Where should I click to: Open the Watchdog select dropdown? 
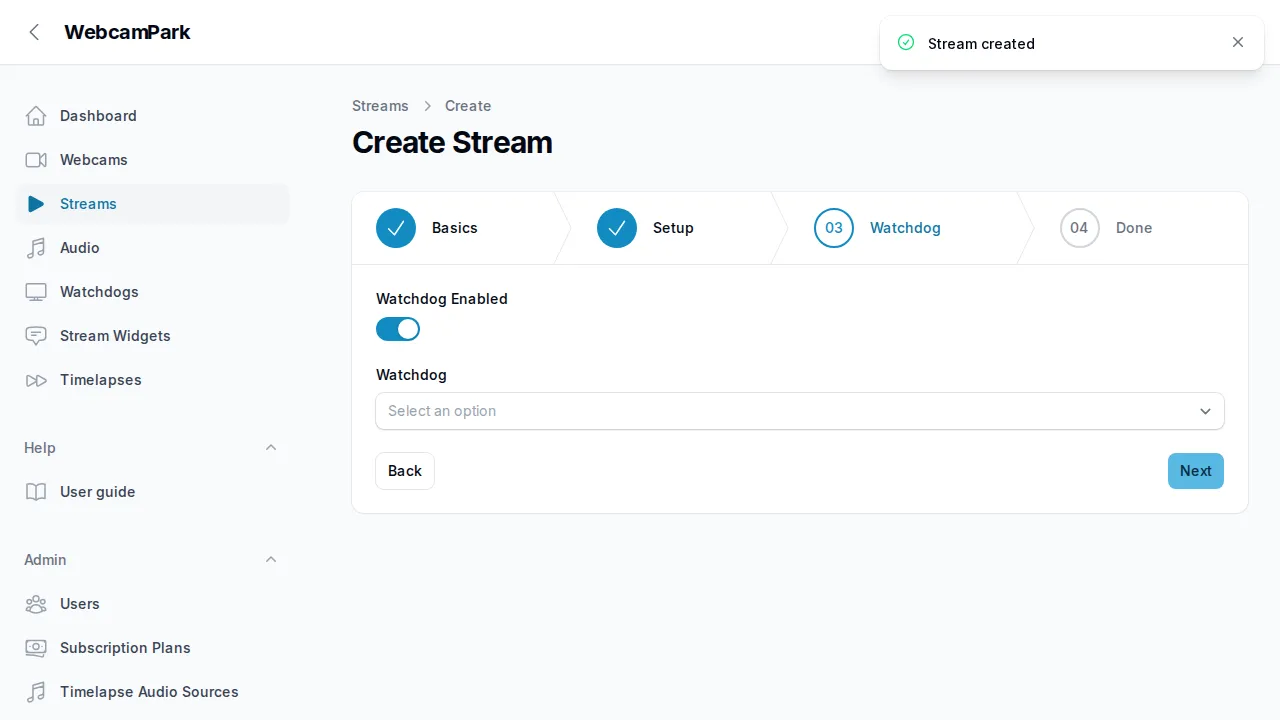click(x=800, y=411)
